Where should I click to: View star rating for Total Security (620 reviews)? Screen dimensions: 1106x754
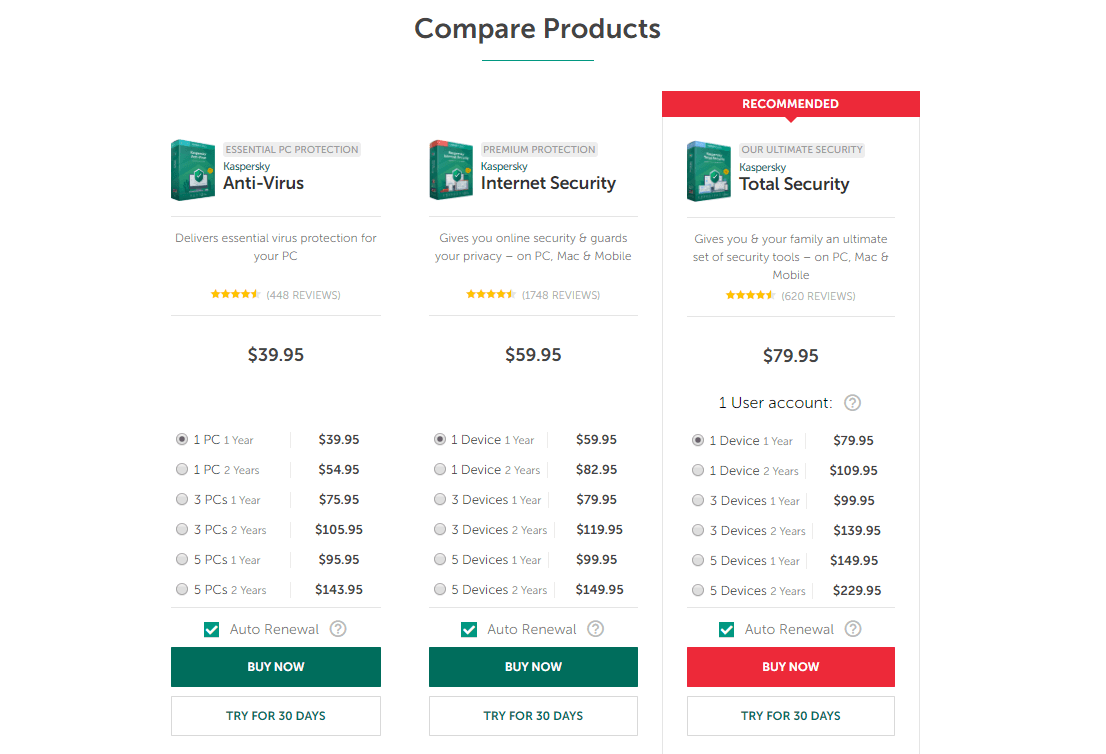click(750, 296)
